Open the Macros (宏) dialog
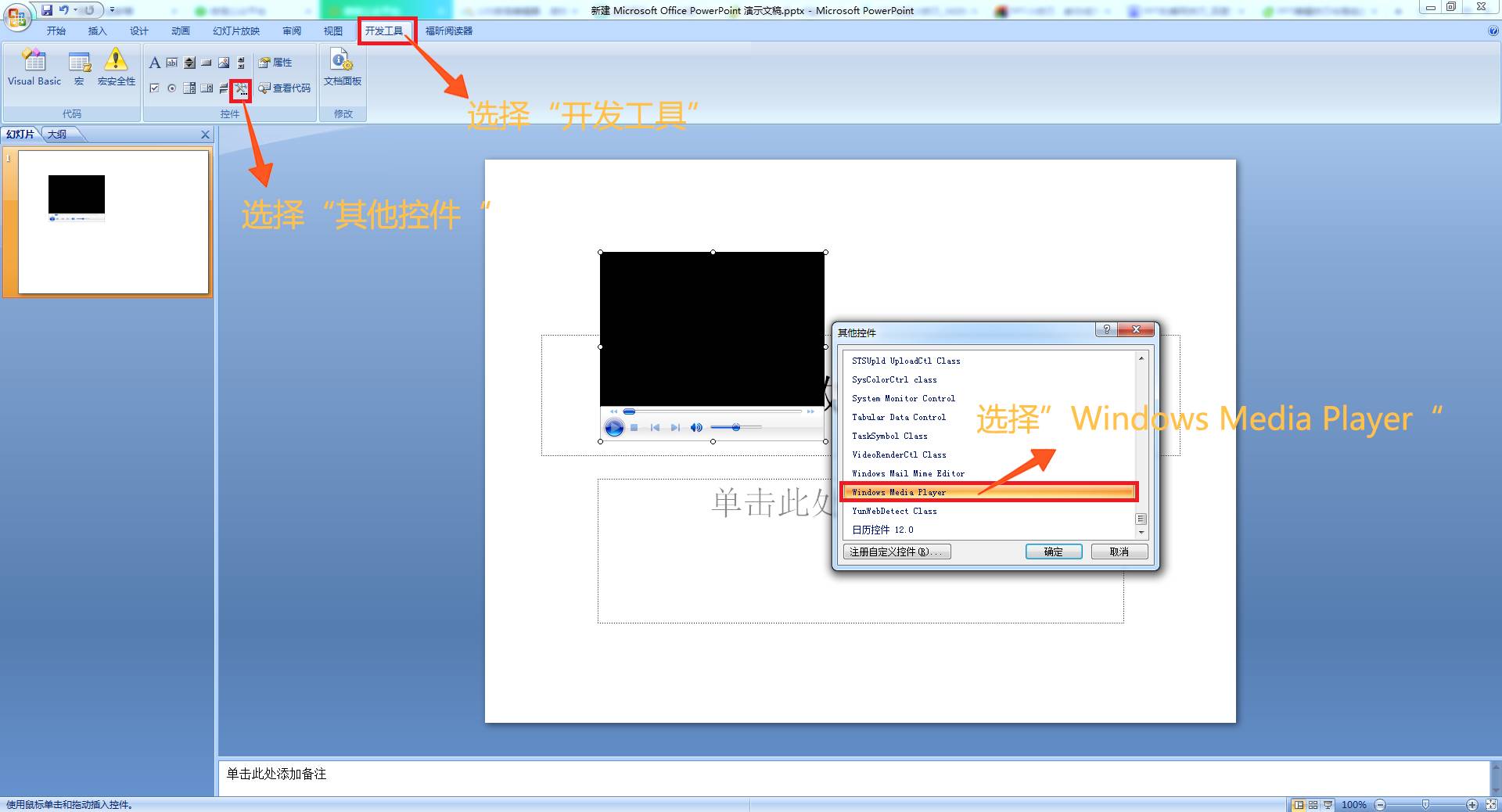Image resolution: width=1502 pixels, height=812 pixels. click(x=79, y=67)
